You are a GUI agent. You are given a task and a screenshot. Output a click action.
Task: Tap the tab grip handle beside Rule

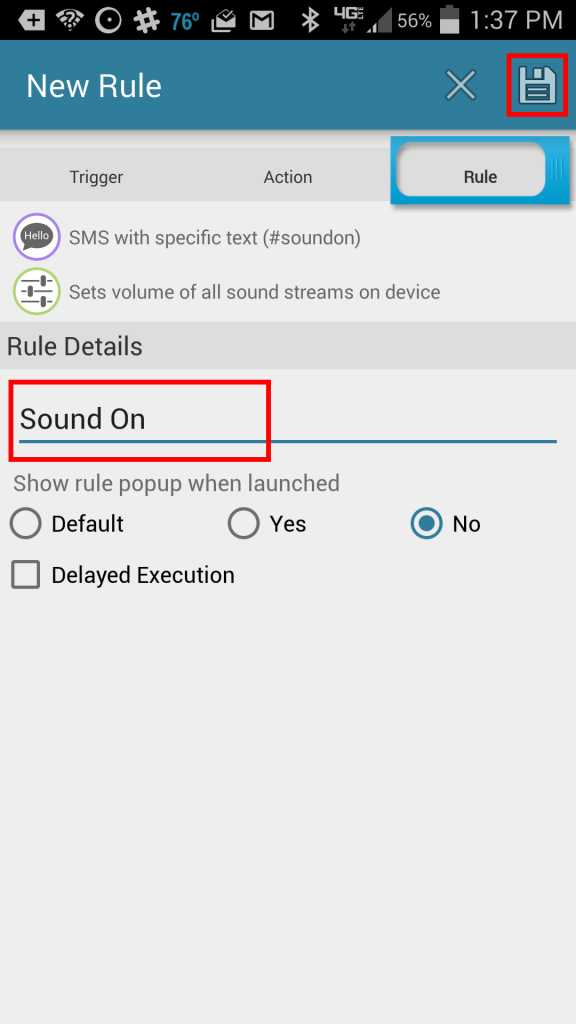click(557, 169)
